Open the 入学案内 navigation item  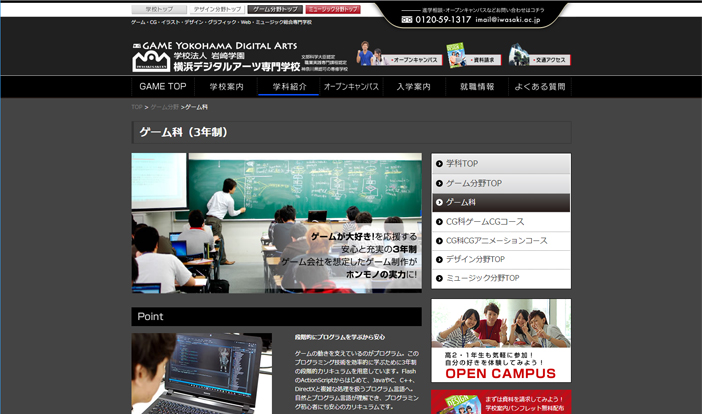(x=413, y=87)
